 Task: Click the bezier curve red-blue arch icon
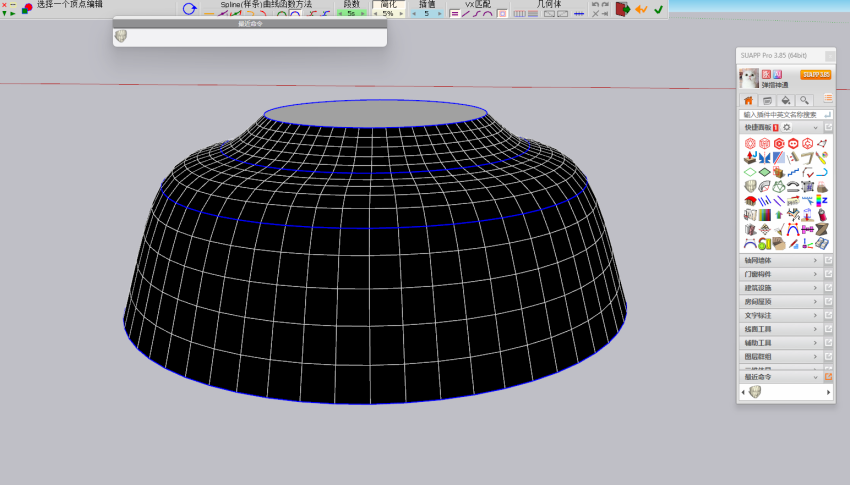pos(793,230)
